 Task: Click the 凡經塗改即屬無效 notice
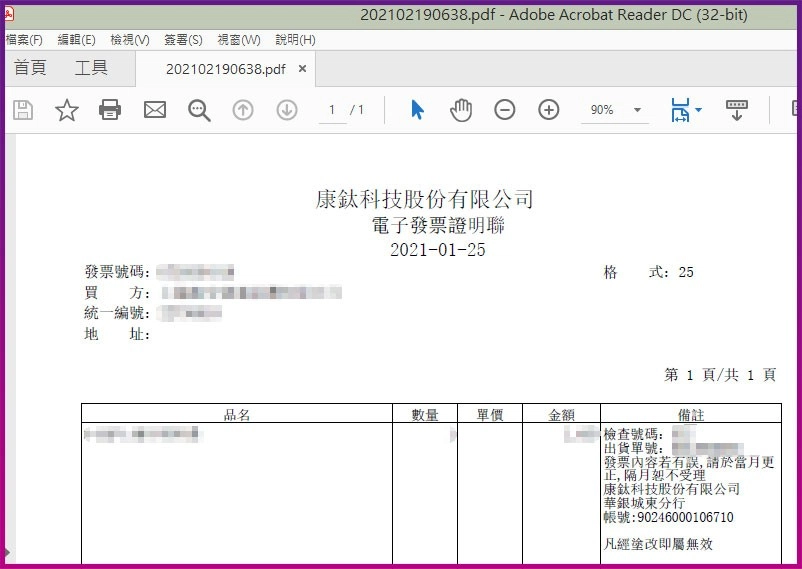658,543
